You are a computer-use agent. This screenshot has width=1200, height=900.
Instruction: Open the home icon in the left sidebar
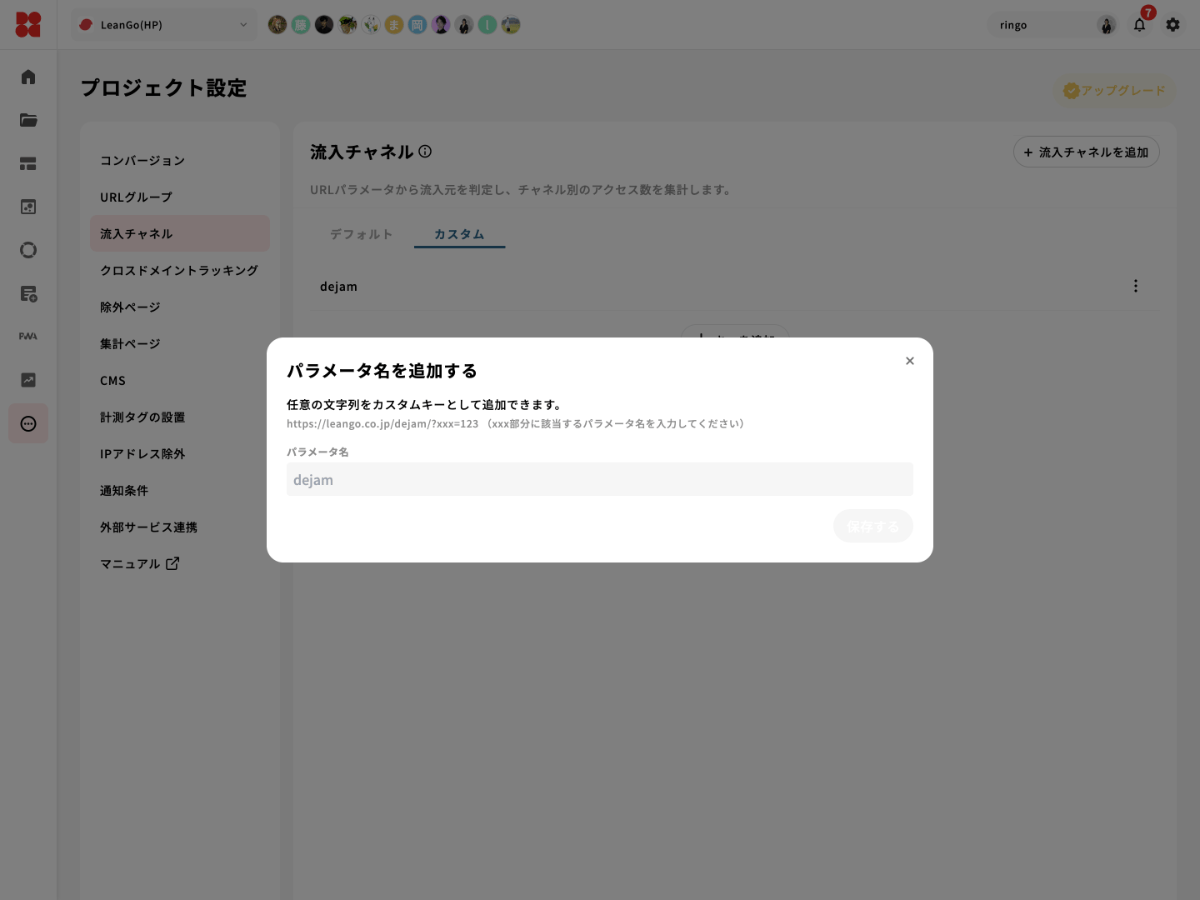(28, 77)
